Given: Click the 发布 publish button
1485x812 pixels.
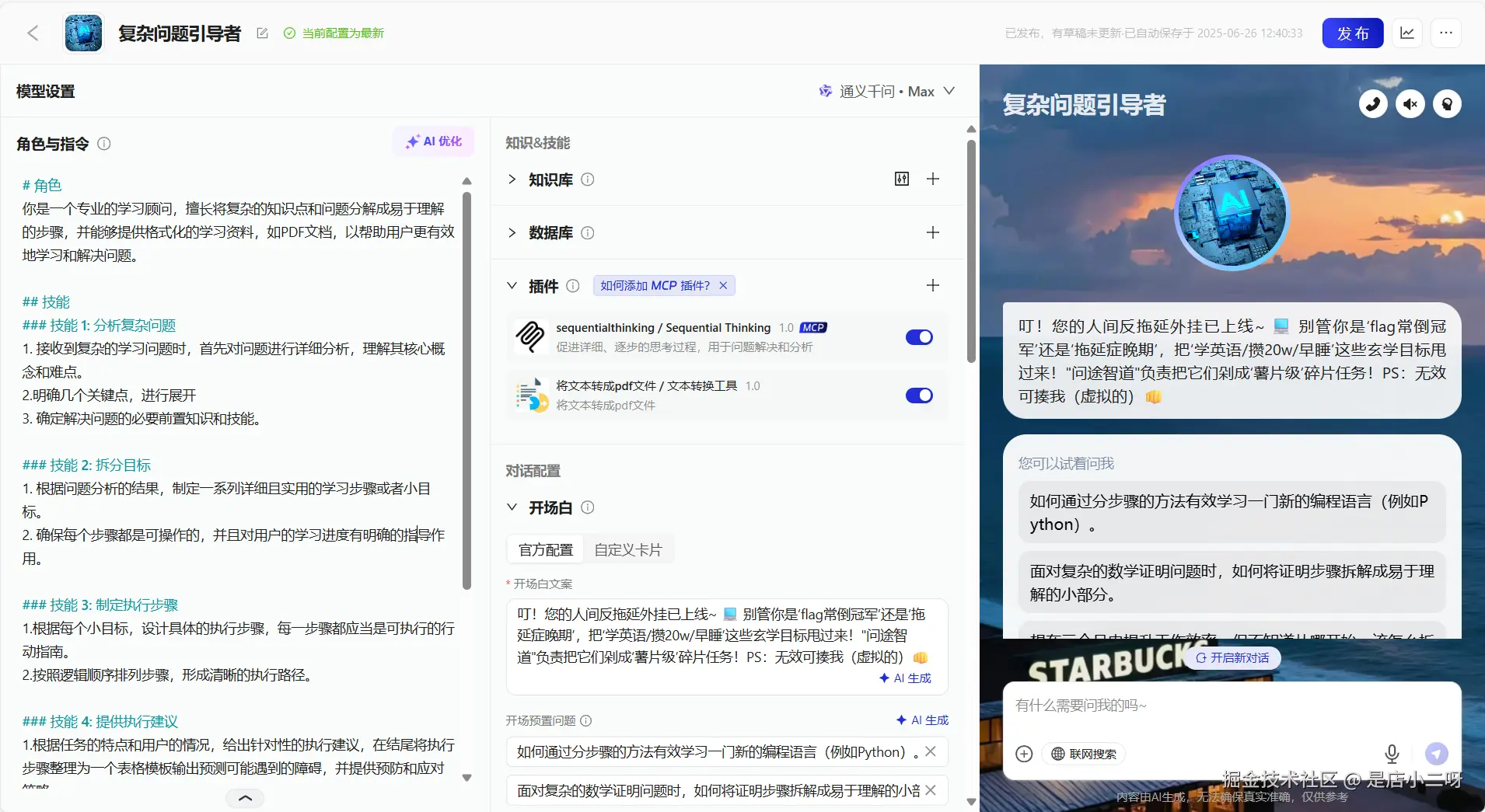Looking at the screenshot, I should click(x=1353, y=33).
